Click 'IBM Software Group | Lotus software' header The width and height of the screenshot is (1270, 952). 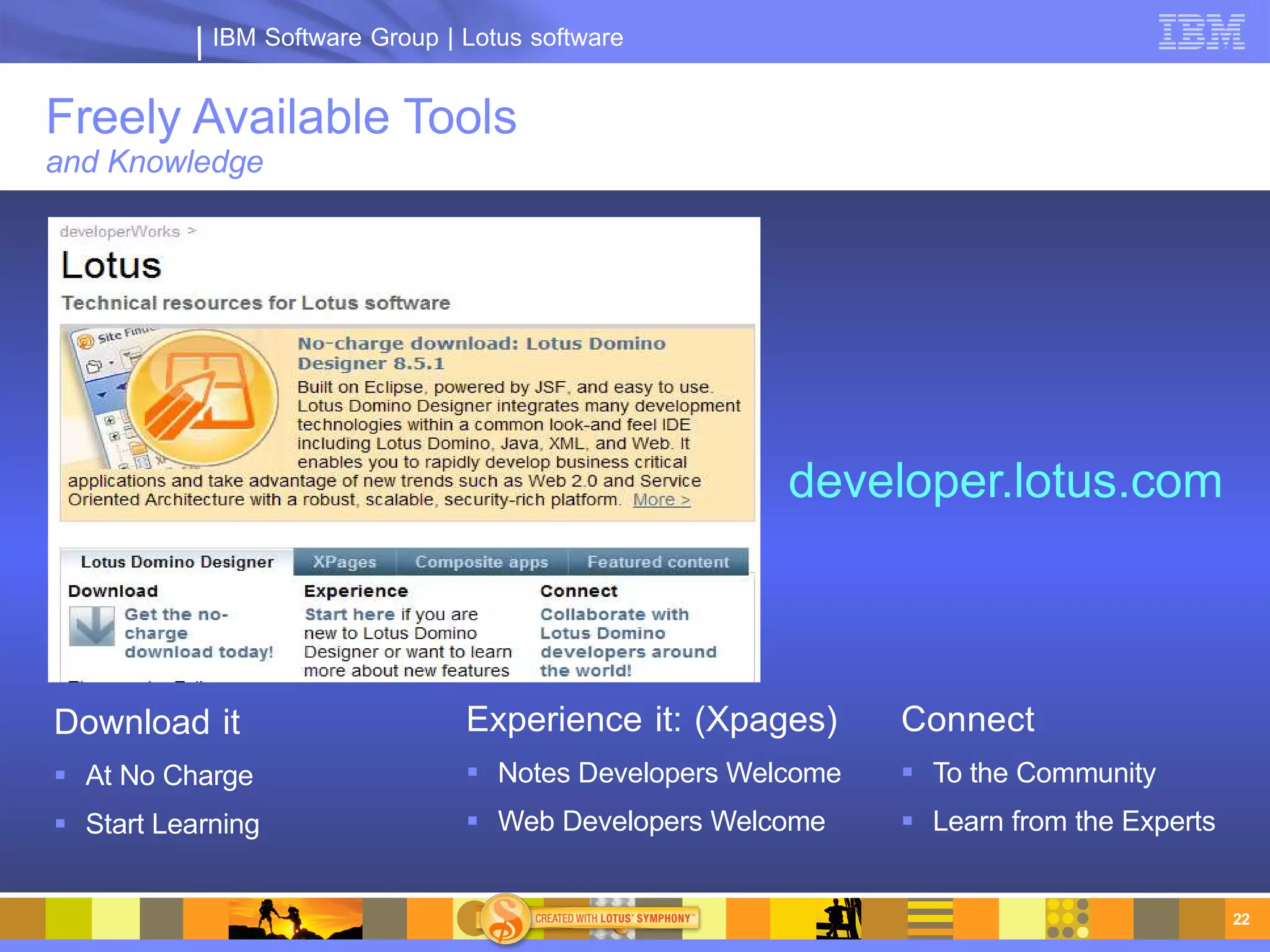(417, 38)
